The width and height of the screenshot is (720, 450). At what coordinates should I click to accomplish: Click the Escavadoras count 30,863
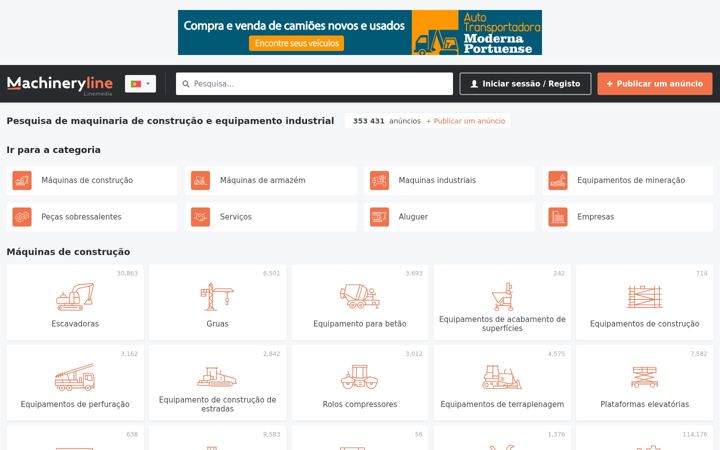pos(127,273)
